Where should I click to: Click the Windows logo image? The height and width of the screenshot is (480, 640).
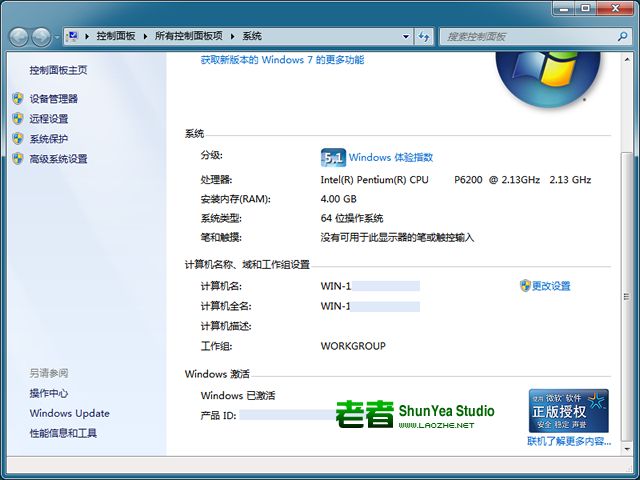[548, 80]
